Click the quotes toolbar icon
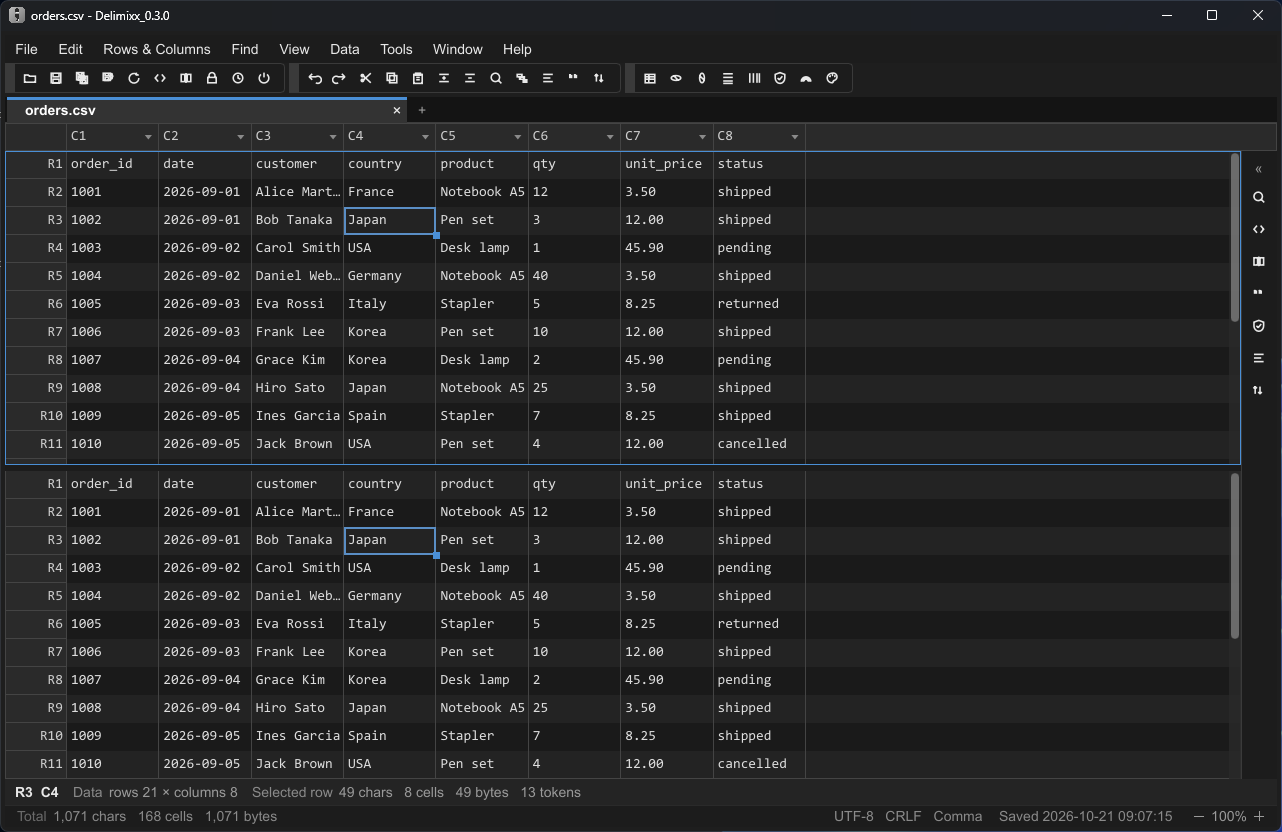 [574, 78]
